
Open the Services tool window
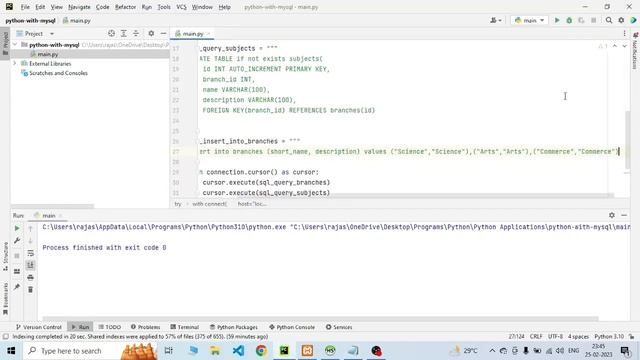pos(339,327)
